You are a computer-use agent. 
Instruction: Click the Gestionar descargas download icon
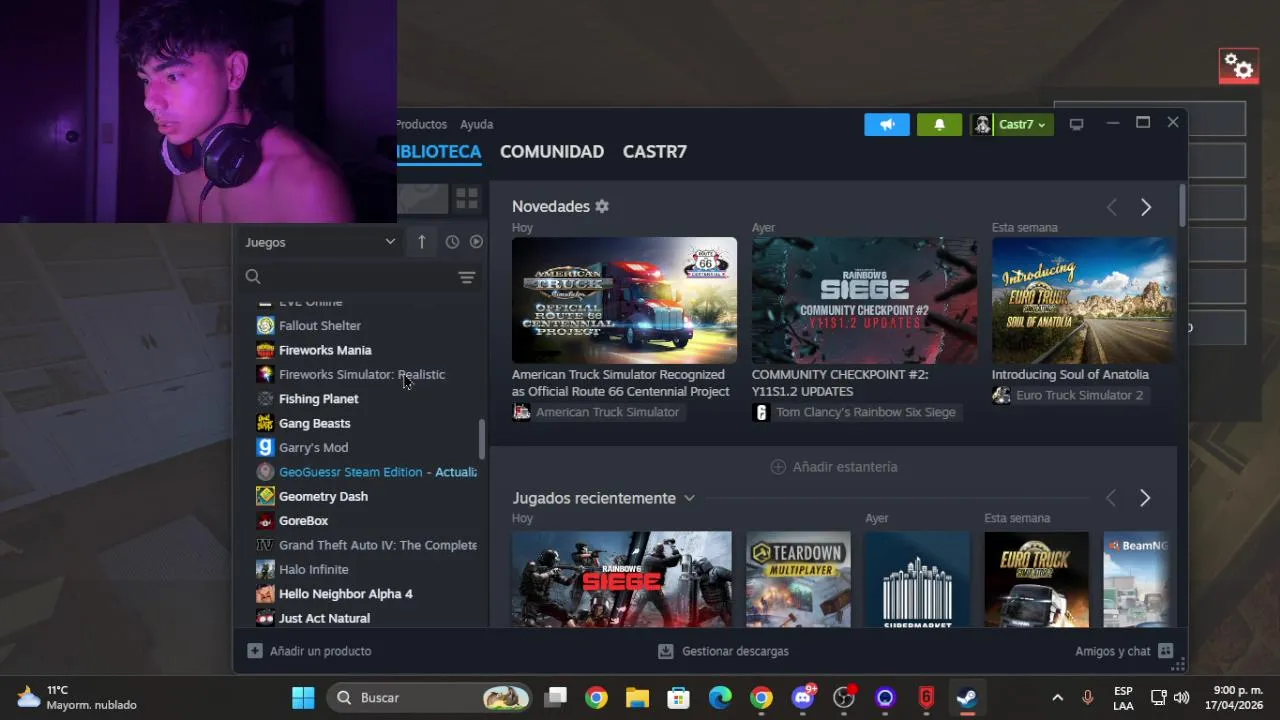pos(666,651)
